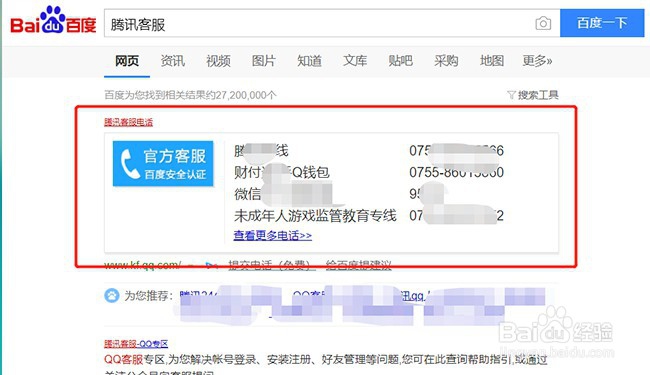Go to the 图片 tab

(264, 61)
